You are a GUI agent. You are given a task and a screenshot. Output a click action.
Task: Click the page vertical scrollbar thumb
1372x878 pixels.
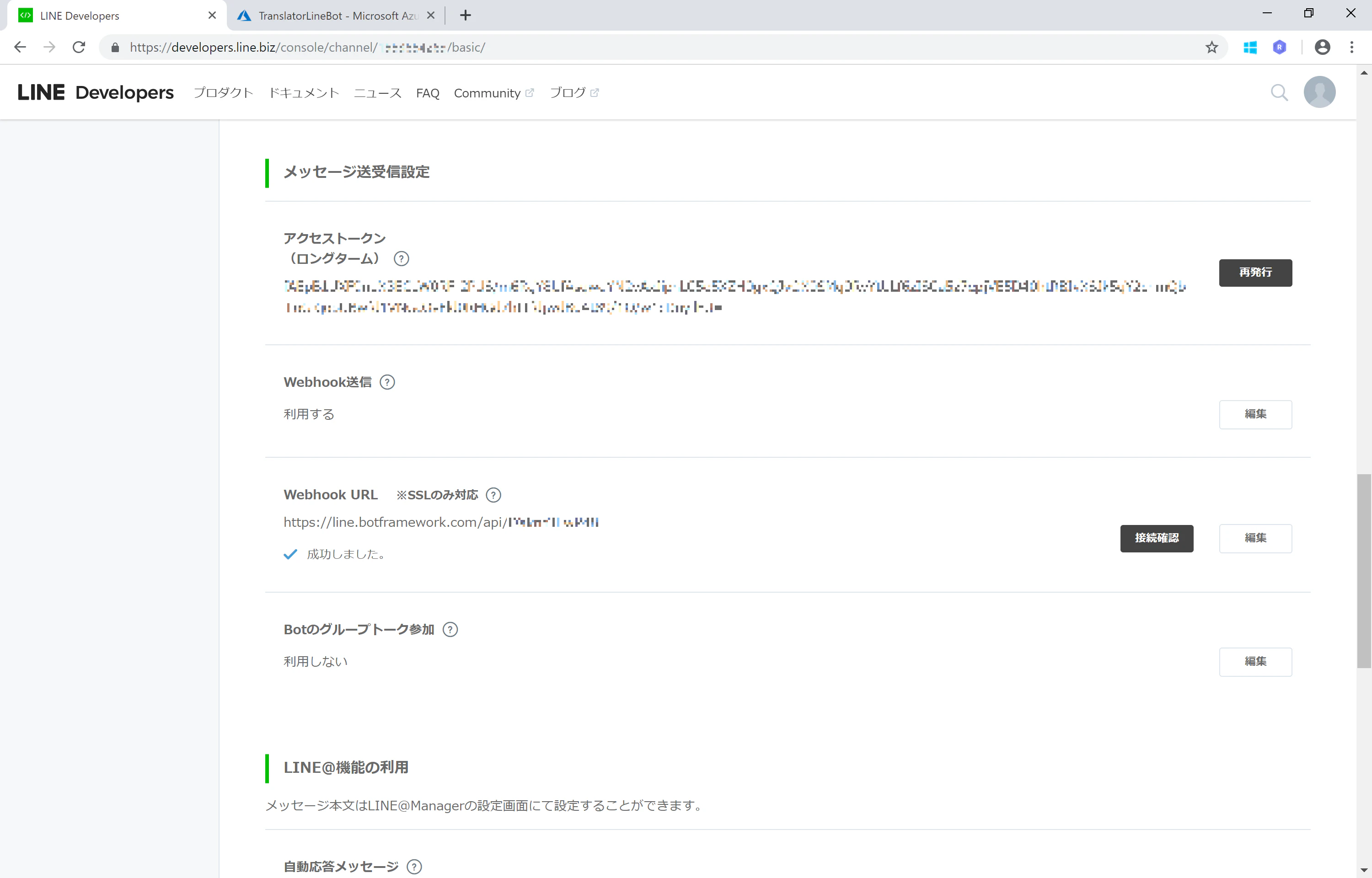[1363, 570]
